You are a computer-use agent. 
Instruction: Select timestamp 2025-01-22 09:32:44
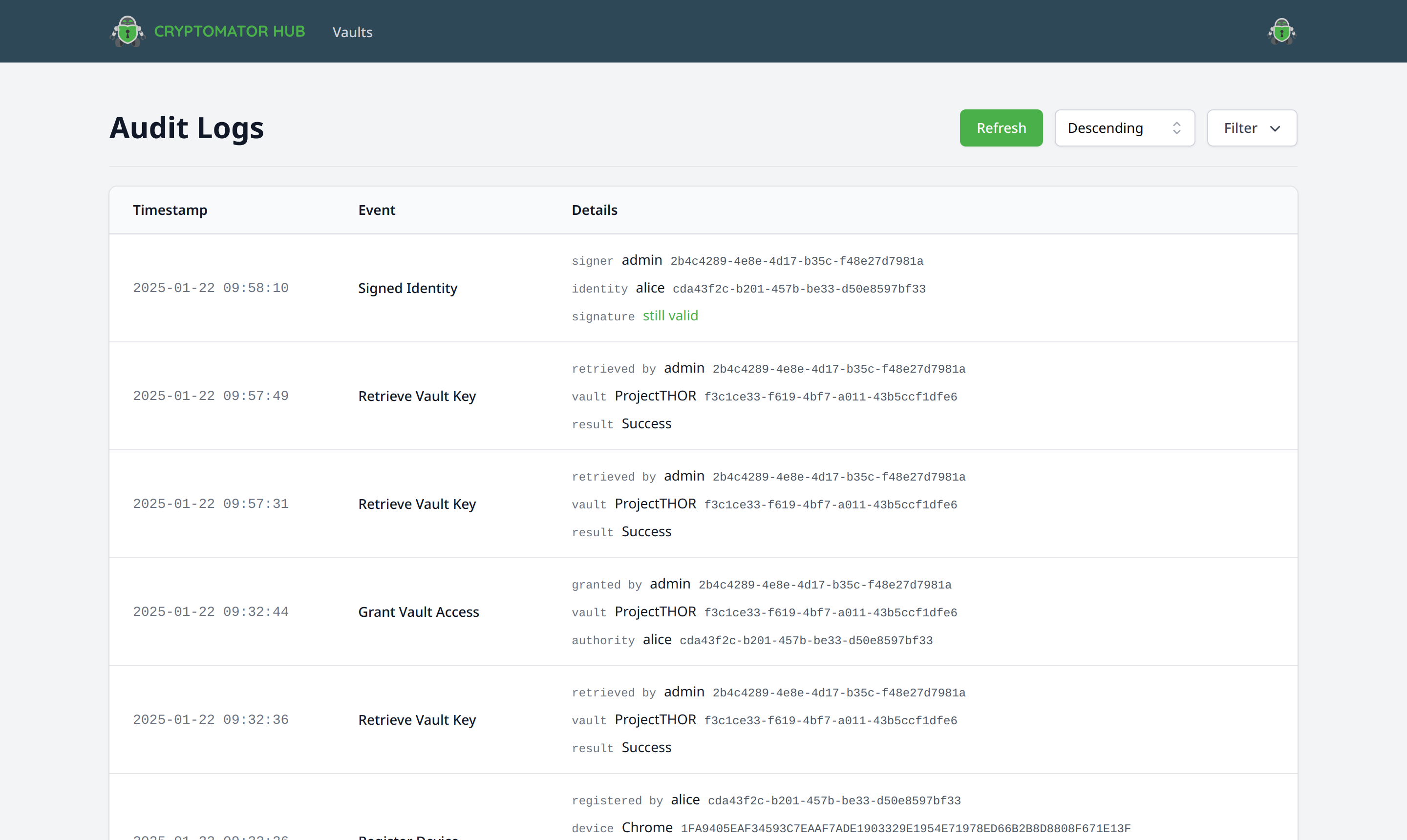pyautogui.click(x=211, y=612)
